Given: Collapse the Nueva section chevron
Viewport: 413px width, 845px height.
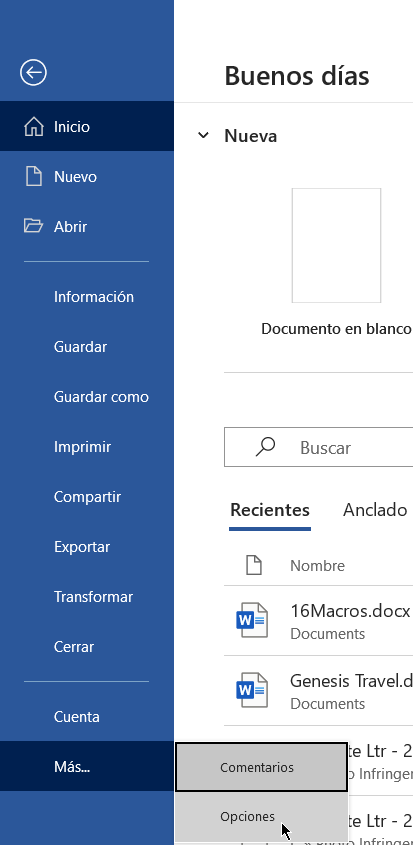Looking at the screenshot, I should [203, 135].
